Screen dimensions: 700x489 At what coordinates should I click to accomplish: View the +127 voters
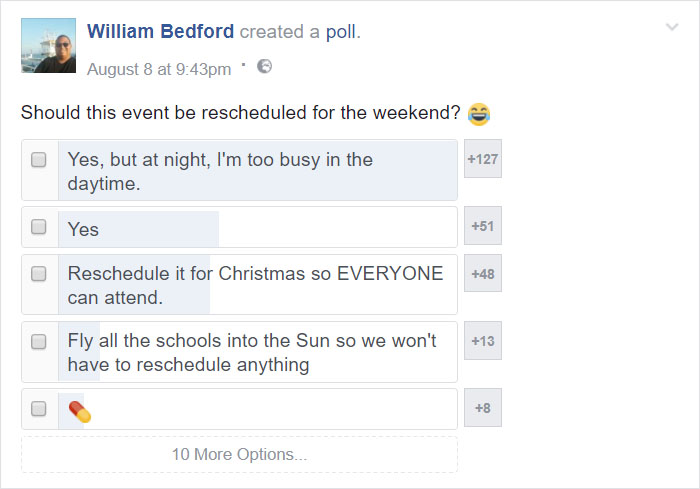coord(483,159)
